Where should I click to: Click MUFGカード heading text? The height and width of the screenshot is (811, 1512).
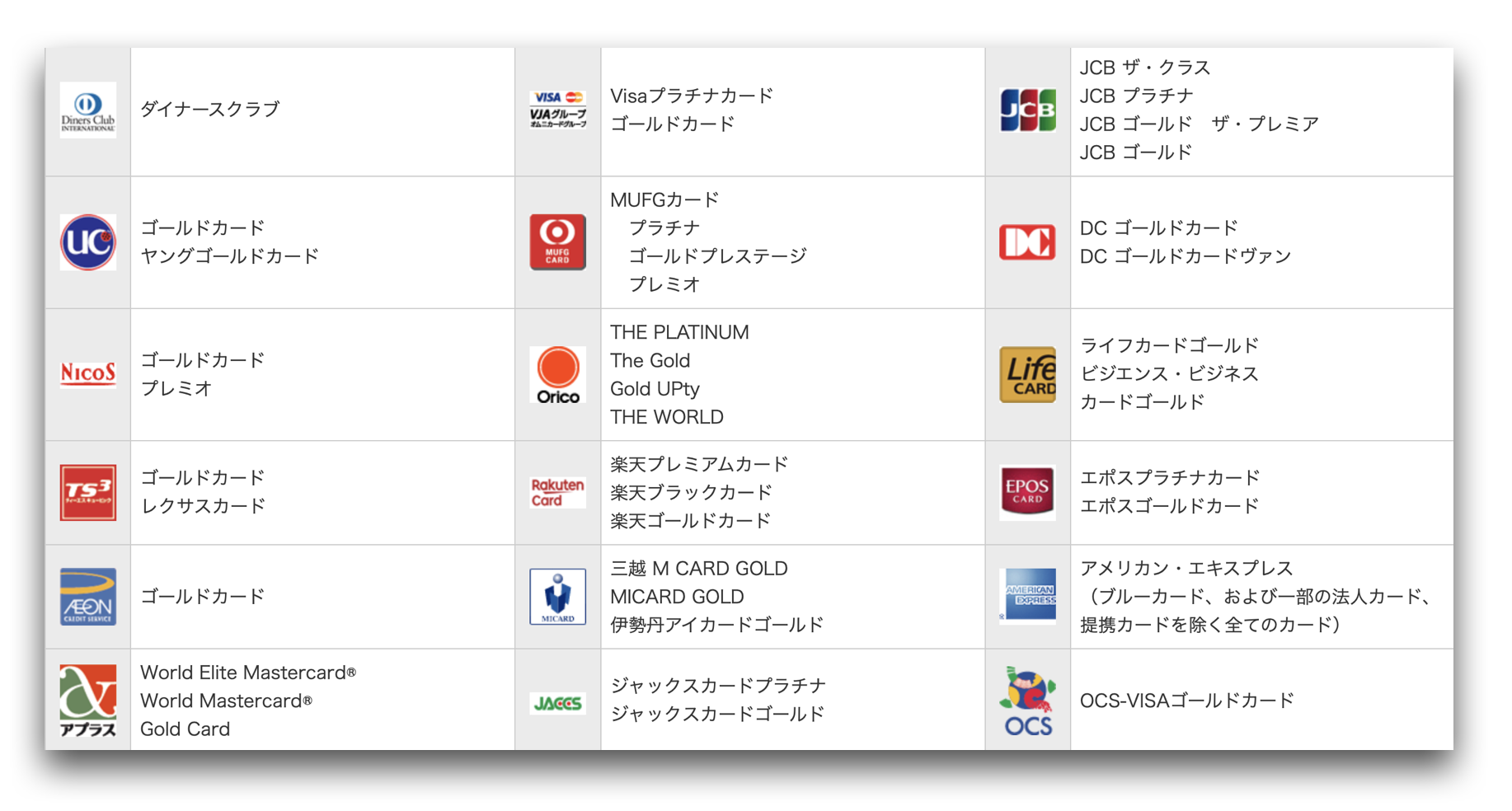pyautogui.click(x=664, y=199)
